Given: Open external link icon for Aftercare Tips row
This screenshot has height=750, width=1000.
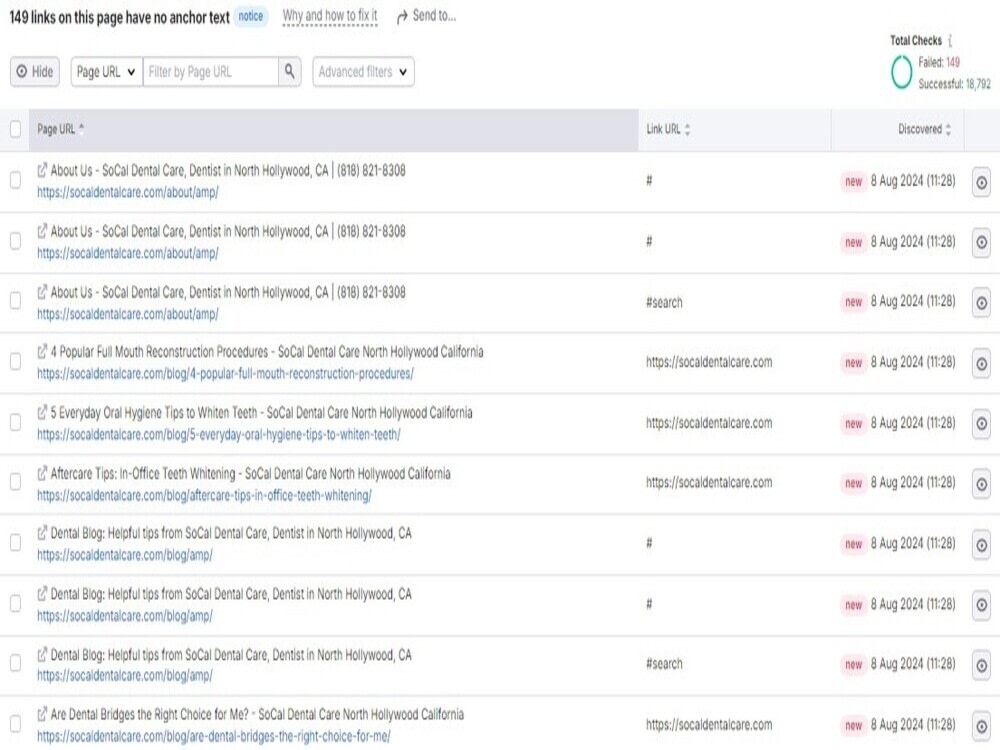Looking at the screenshot, I should [42, 473].
